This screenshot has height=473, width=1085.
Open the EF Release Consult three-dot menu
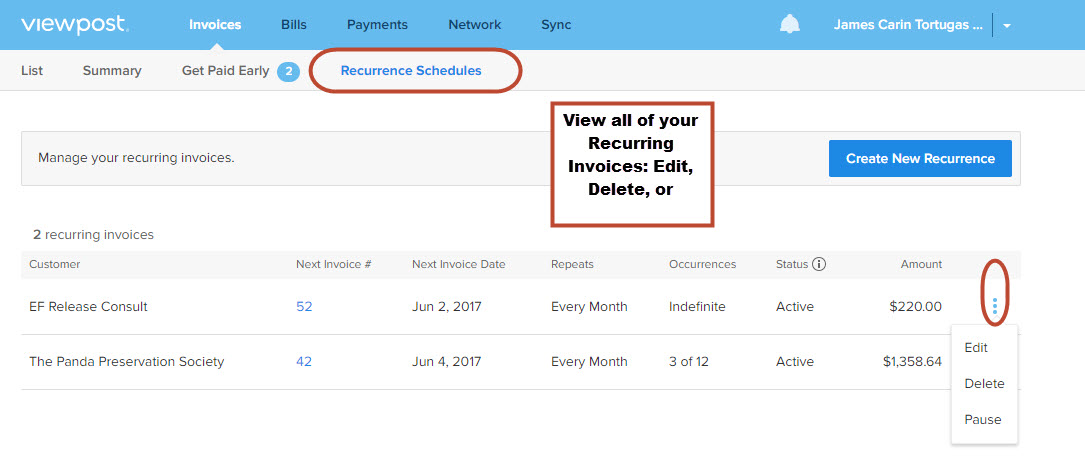click(994, 306)
